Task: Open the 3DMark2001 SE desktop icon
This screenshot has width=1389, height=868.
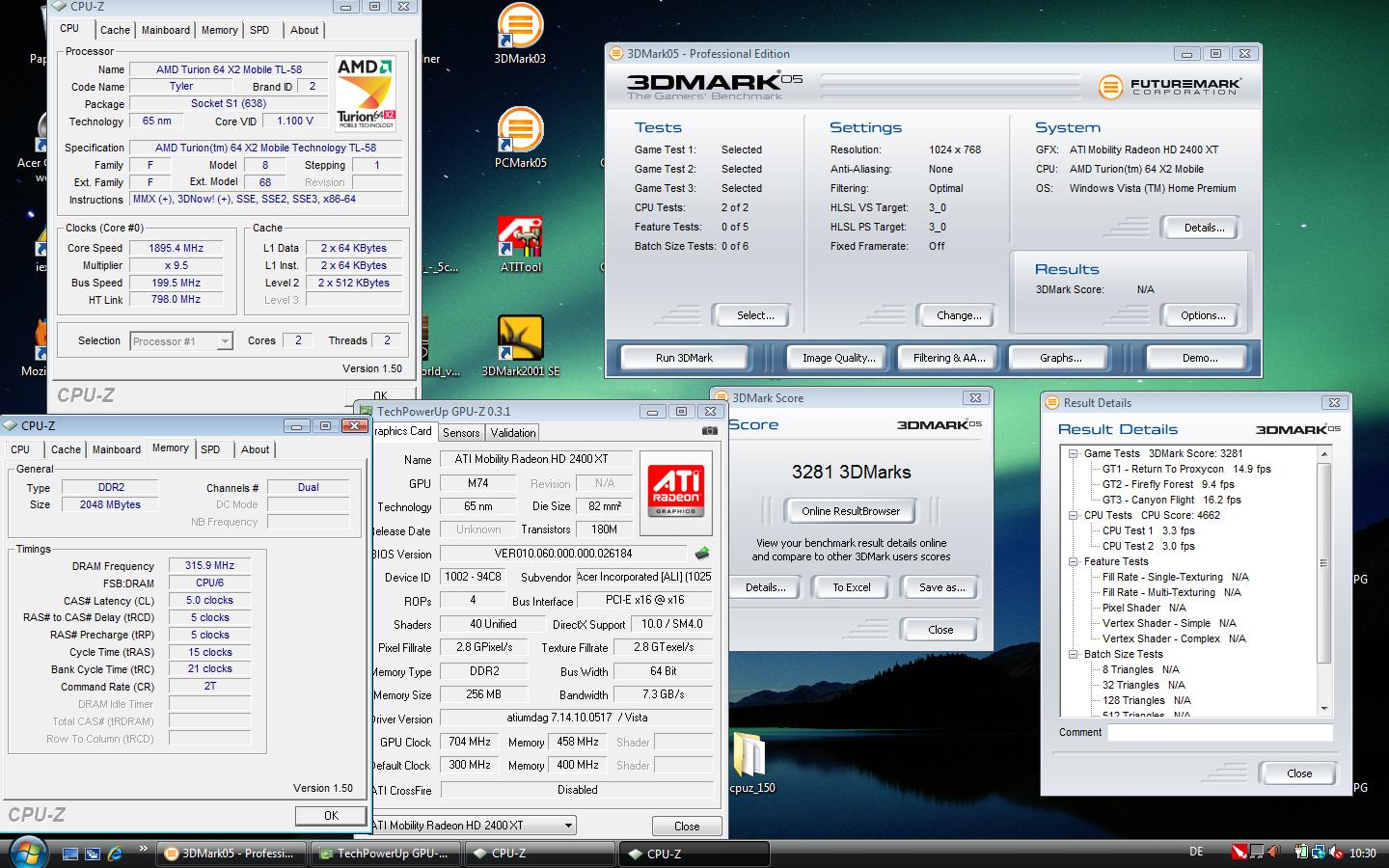Action: pos(520,346)
